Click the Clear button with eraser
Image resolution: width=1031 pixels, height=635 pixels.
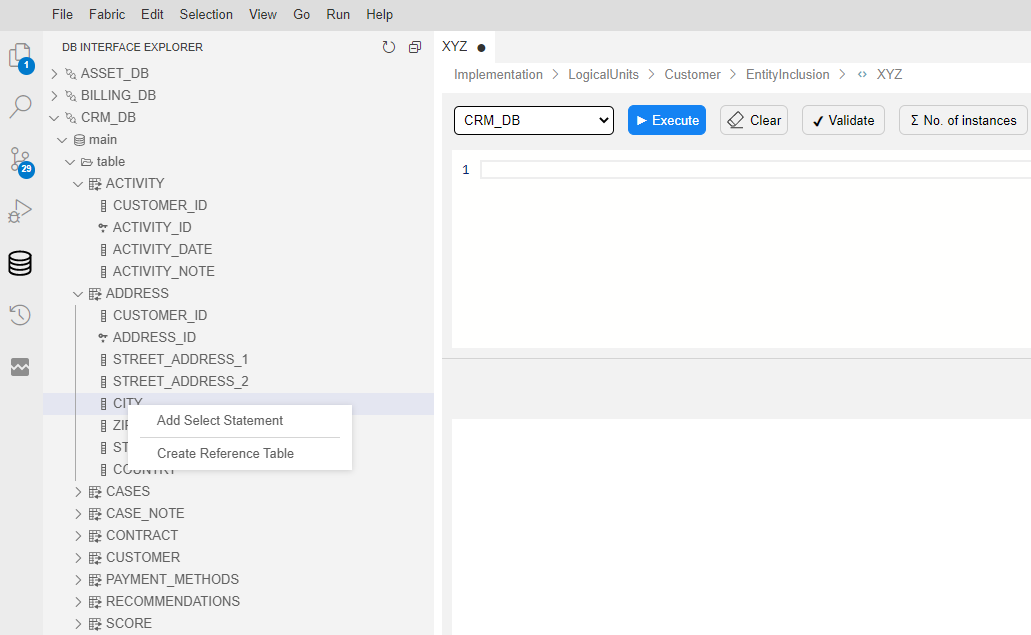click(753, 120)
